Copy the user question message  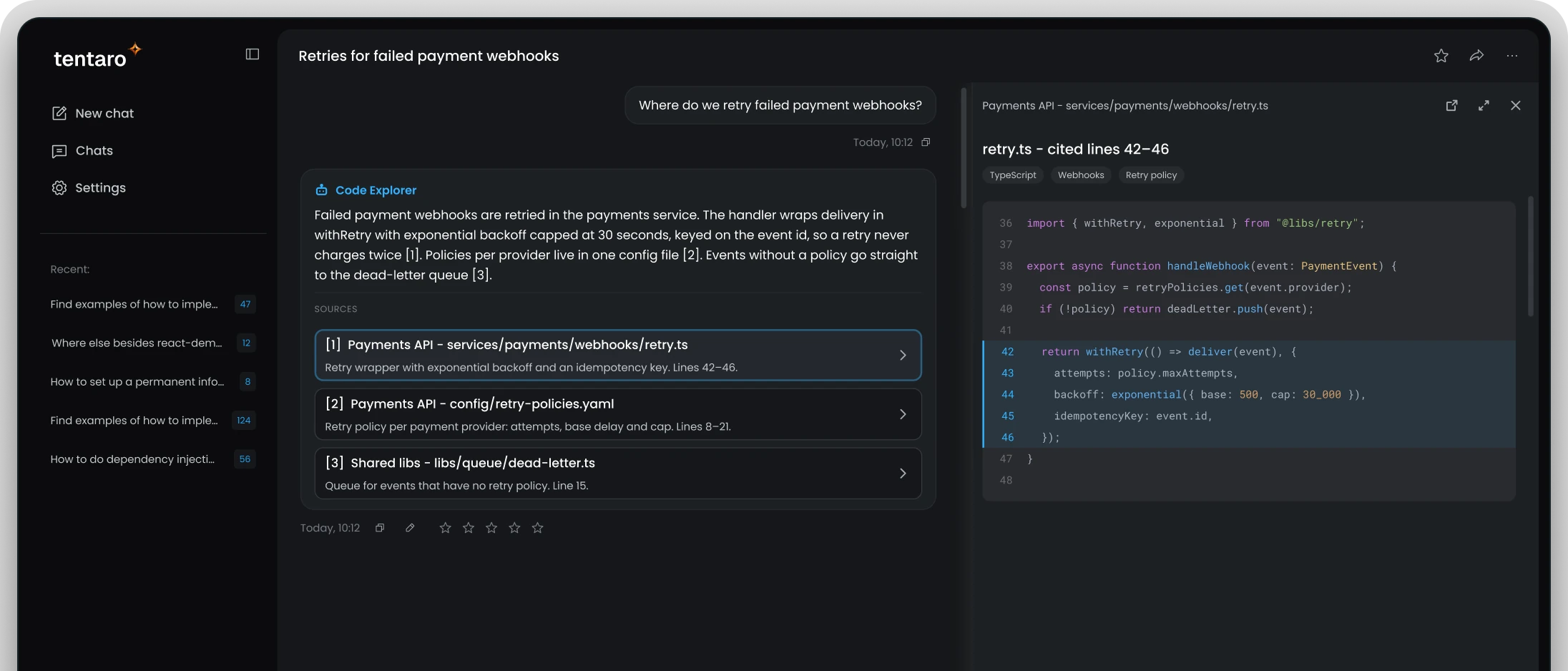[x=926, y=142]
